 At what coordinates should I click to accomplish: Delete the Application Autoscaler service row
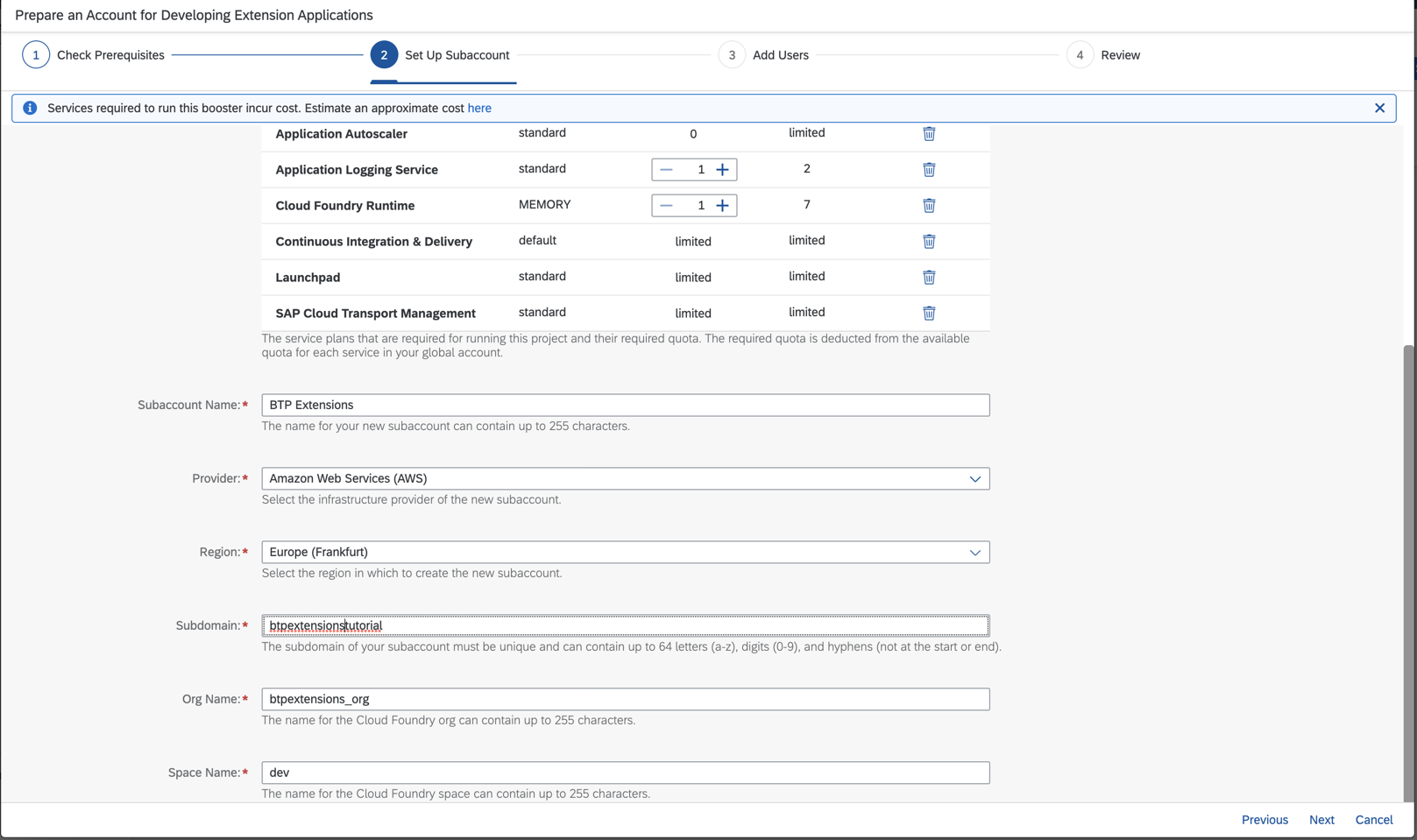click(x=929, y=133)
